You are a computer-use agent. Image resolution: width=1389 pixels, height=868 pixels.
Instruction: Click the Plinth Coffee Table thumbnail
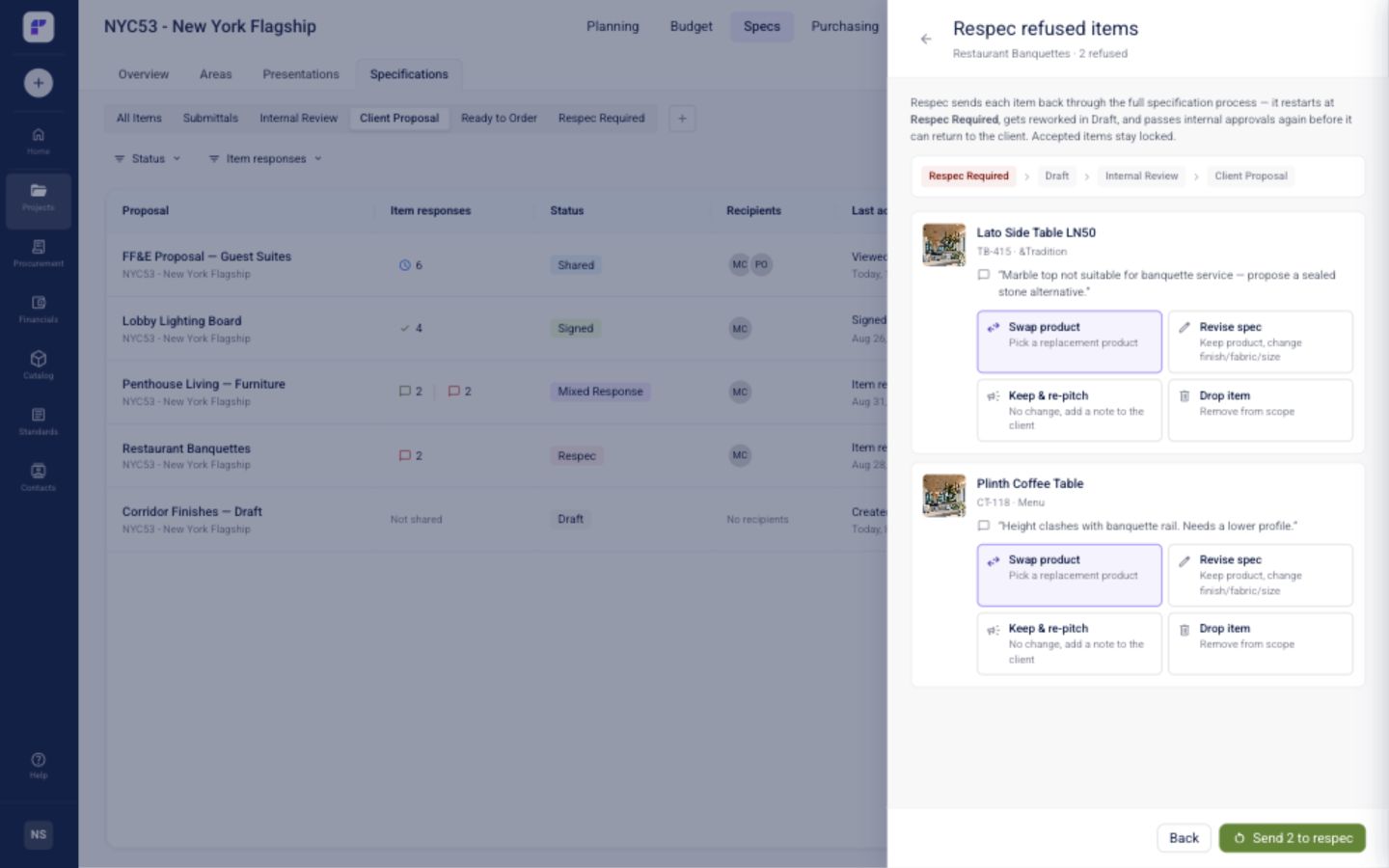[943, 496]
